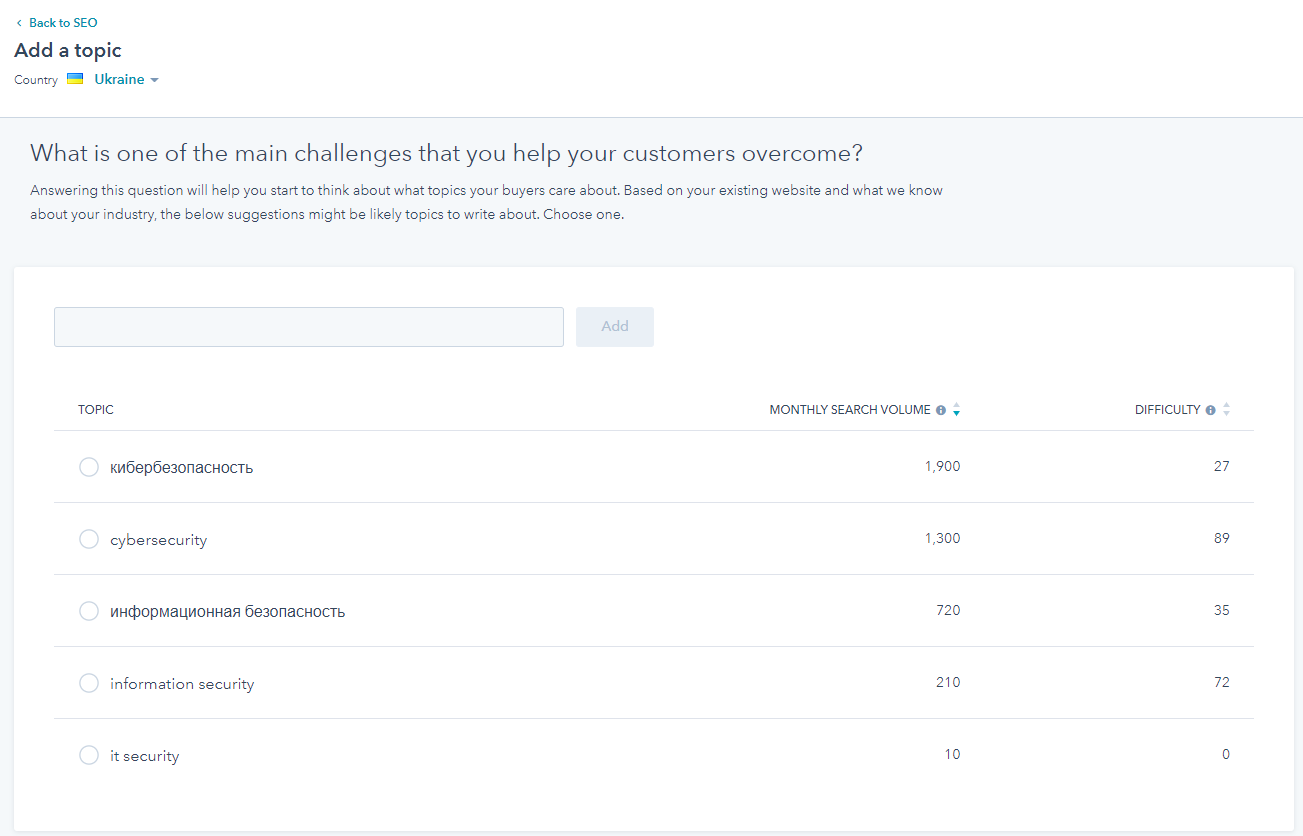Click the TOPIC column header
The height and width of the screenshot is (836, 1303).
(96, 410)
